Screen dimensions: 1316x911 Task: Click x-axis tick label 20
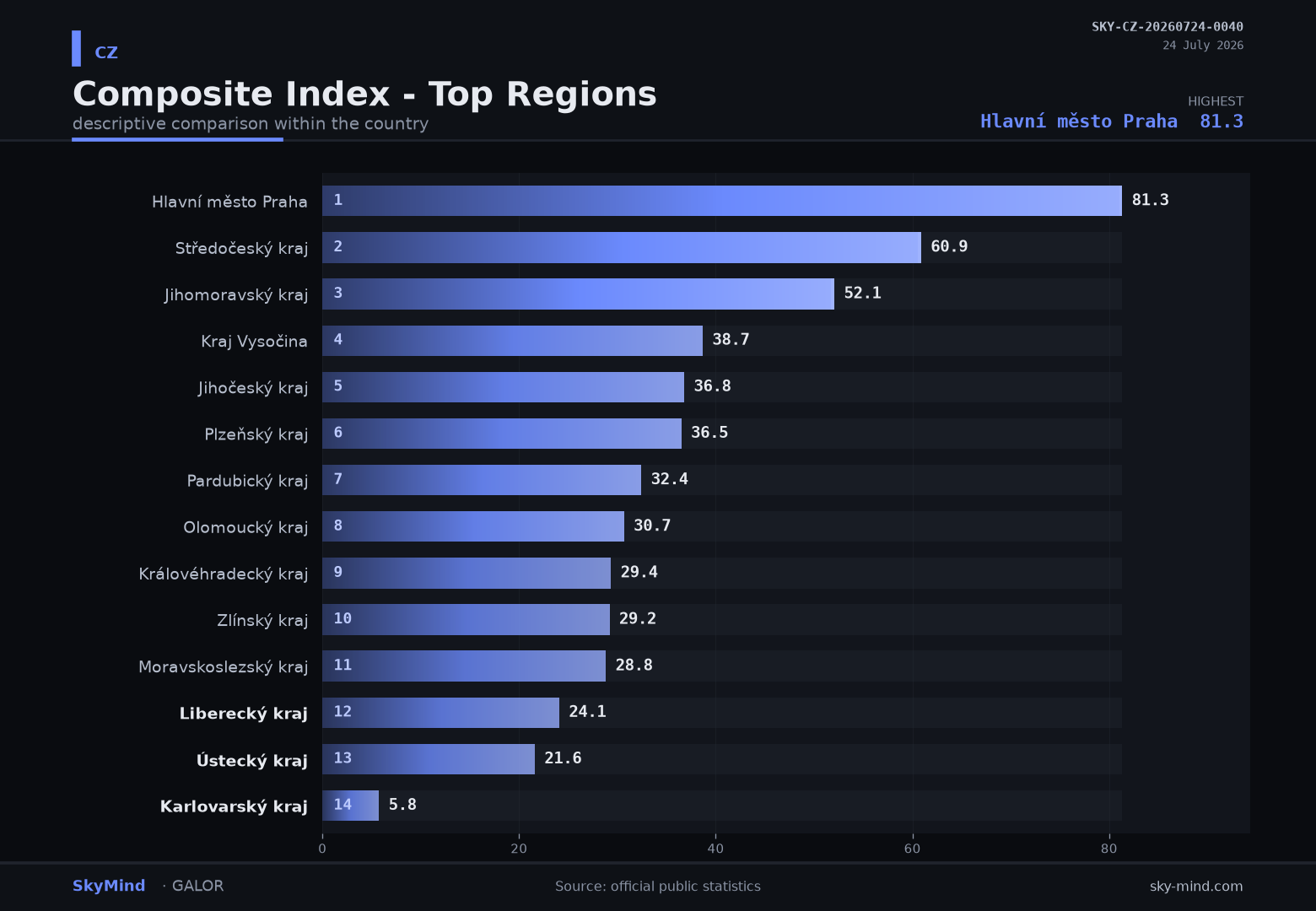[x=519, y=849]
